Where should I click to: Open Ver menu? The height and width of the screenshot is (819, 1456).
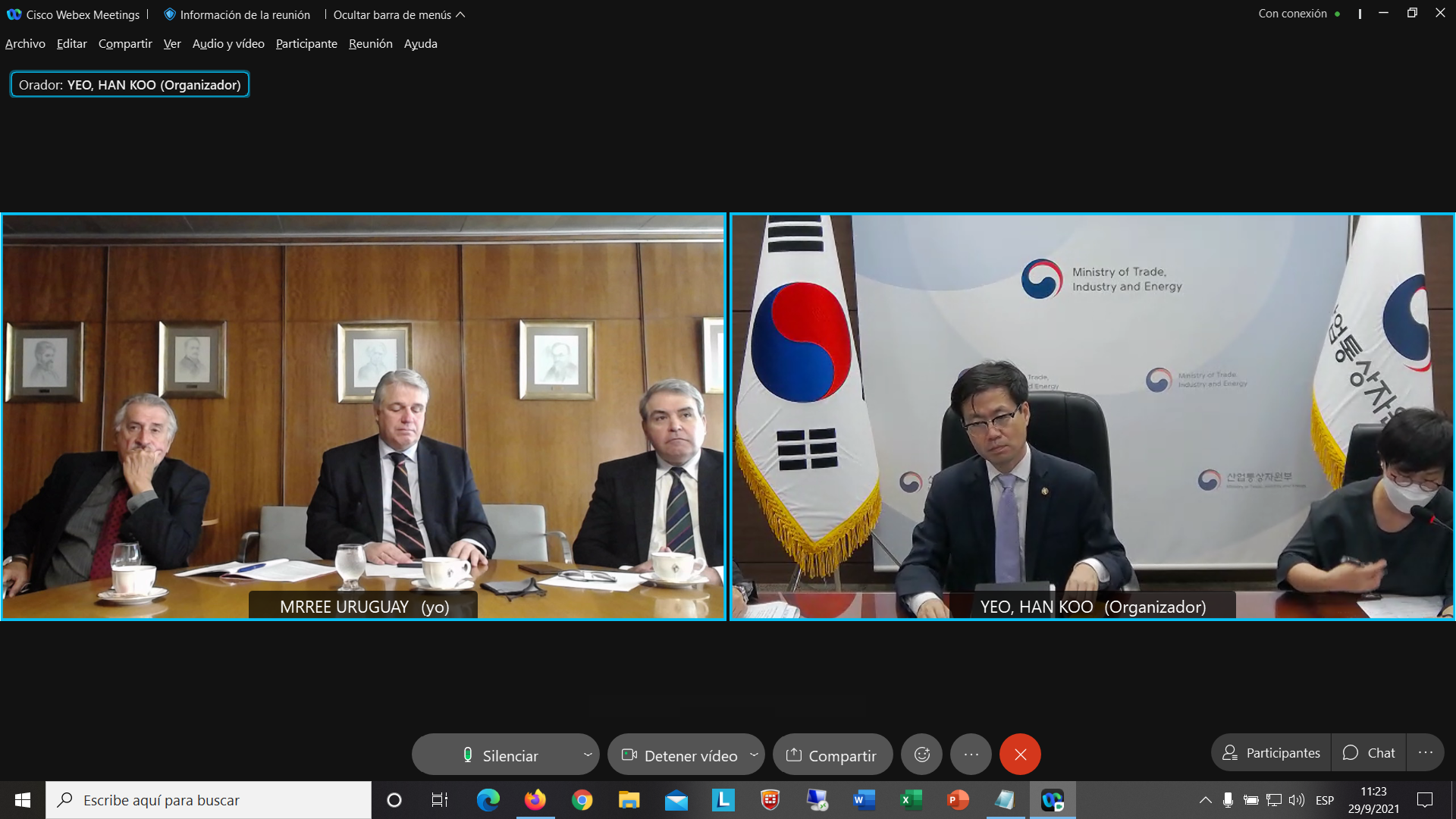pyautogui.click(x=172, y=43)
